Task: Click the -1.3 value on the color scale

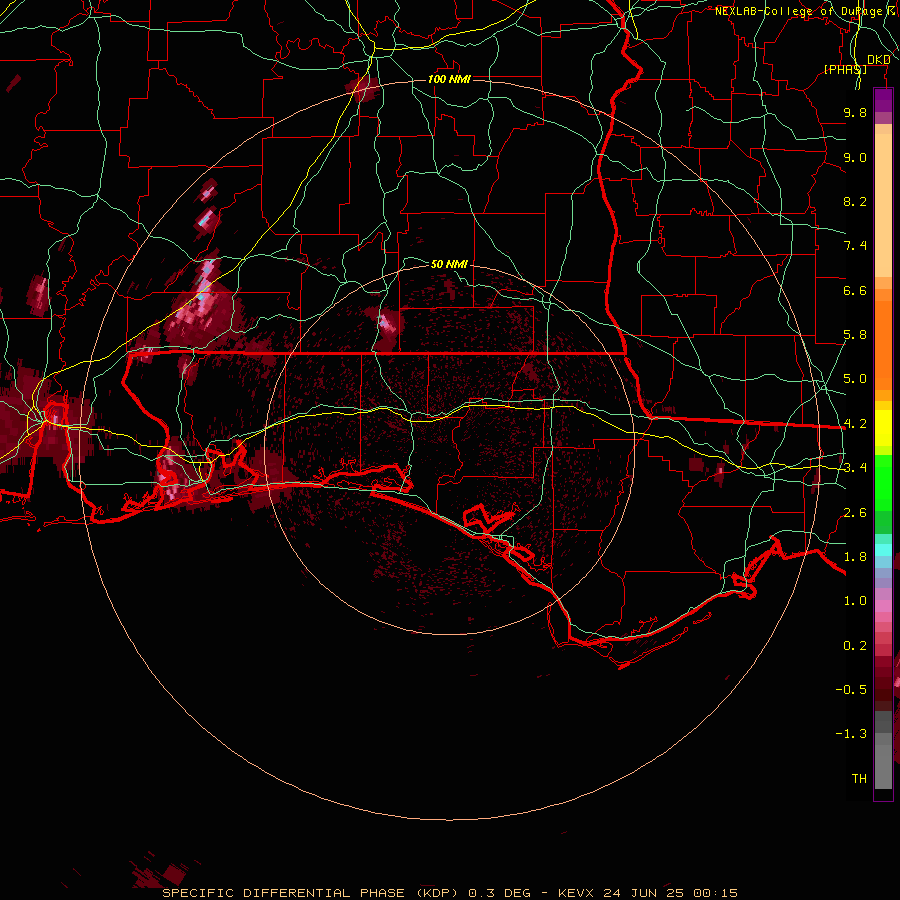Action: click(851, 734)
